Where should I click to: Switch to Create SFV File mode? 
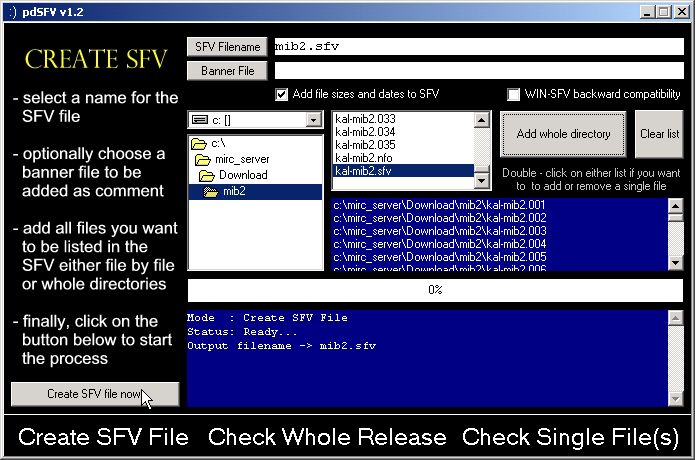click(x=103, y=437)
